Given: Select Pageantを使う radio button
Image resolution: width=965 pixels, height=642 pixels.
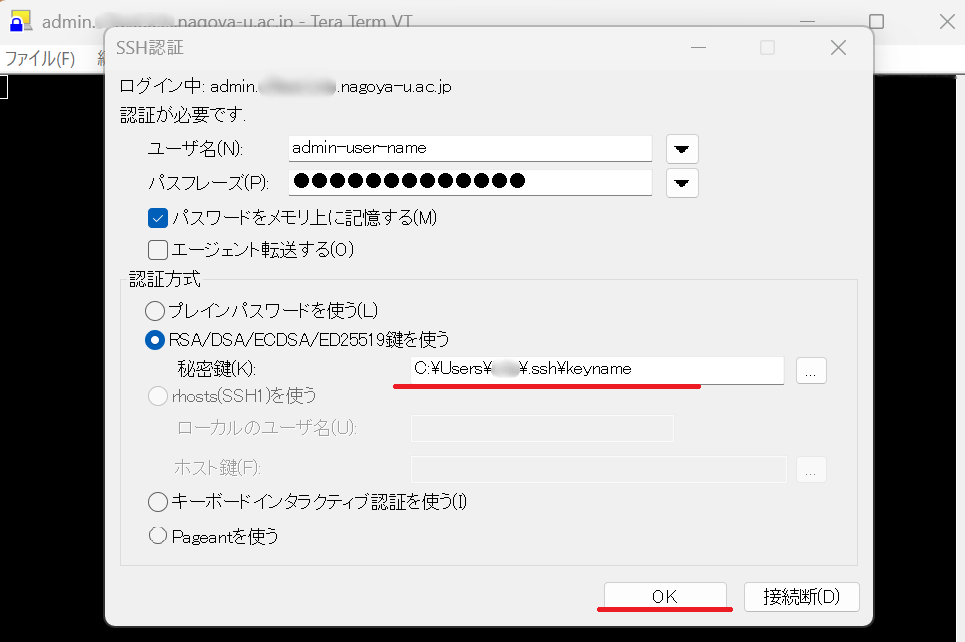Looking at the screenshot, I should coord(158,536).
